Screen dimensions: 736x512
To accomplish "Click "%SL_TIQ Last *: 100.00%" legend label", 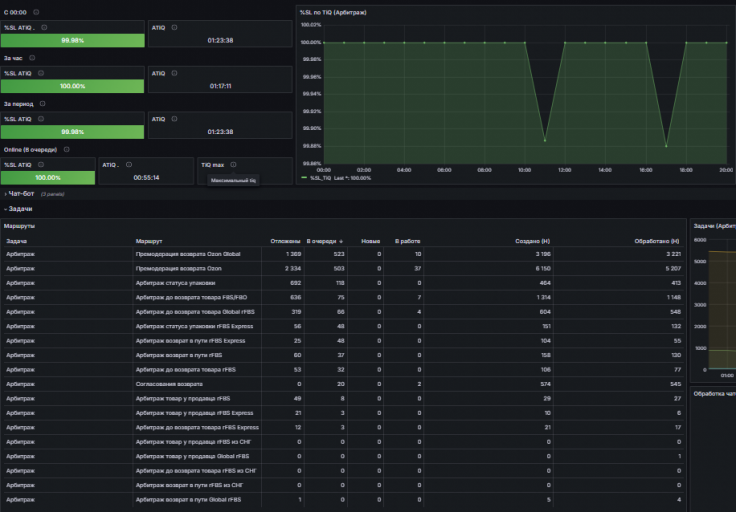I will [341, 178].
